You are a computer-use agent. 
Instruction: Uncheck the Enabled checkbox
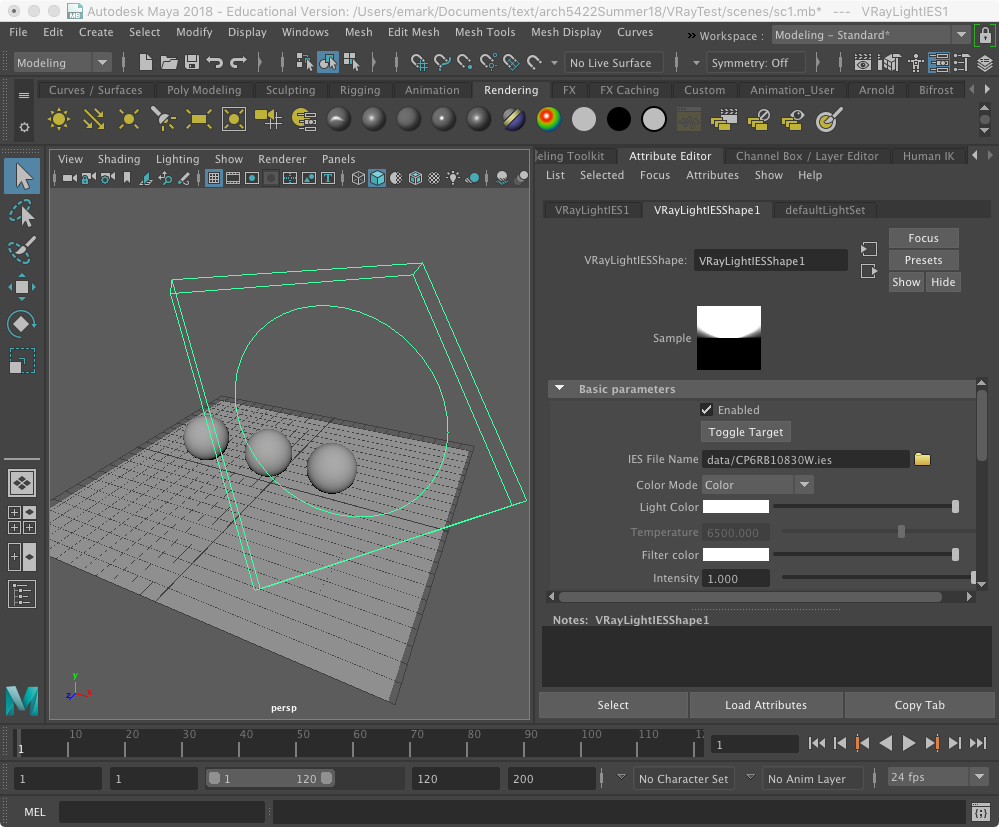[706, 410]
